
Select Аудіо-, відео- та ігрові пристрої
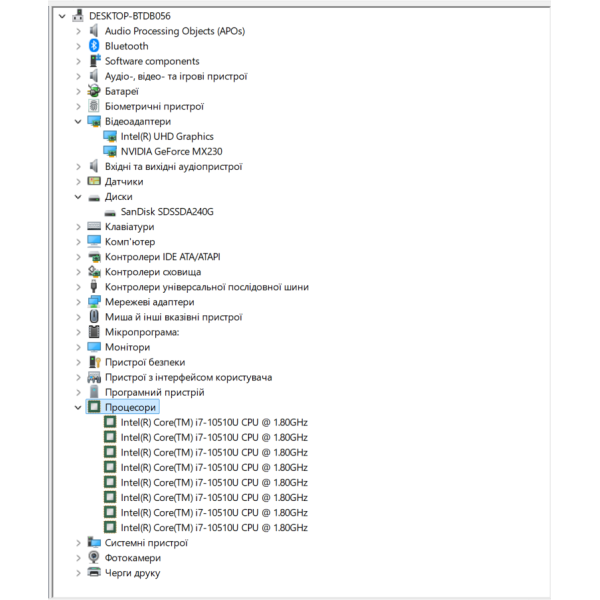pyautogui.click(x=176, y=76)
